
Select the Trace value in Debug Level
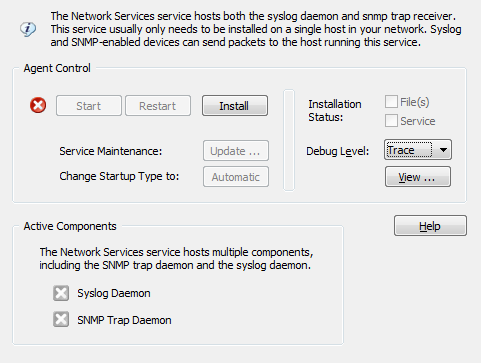[x=409, y=150]
